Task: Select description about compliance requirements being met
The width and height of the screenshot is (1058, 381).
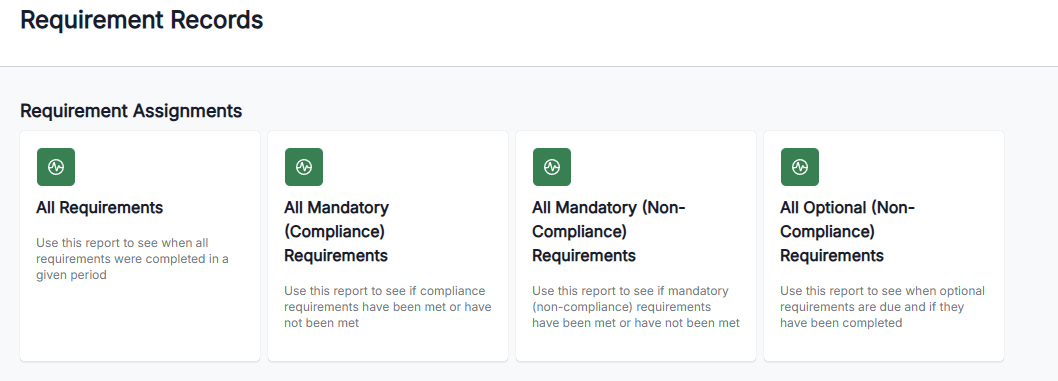Action: click(x=387, y=307)
